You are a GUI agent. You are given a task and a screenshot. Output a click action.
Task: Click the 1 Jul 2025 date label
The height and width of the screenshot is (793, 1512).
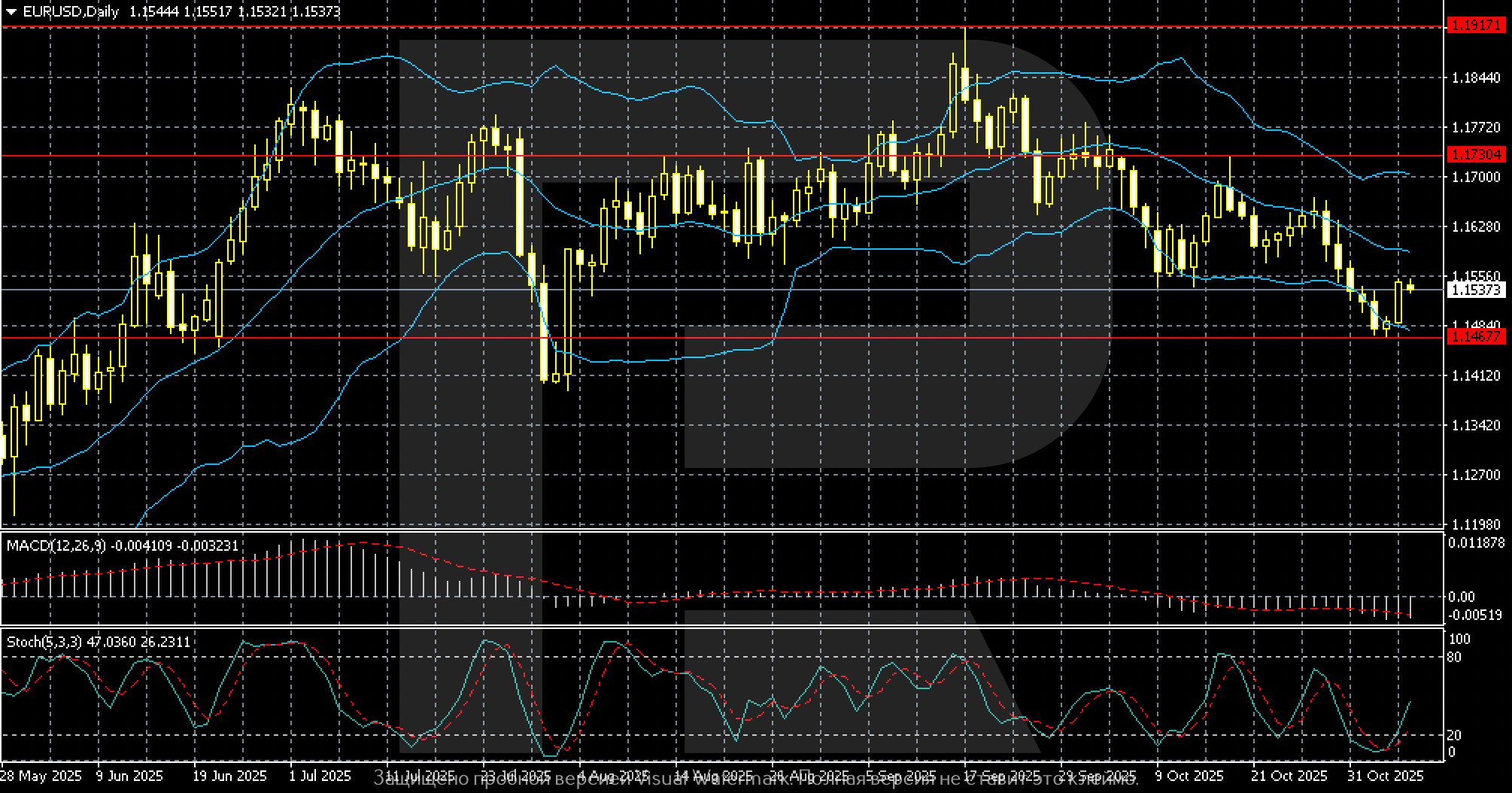pos(320,776)
